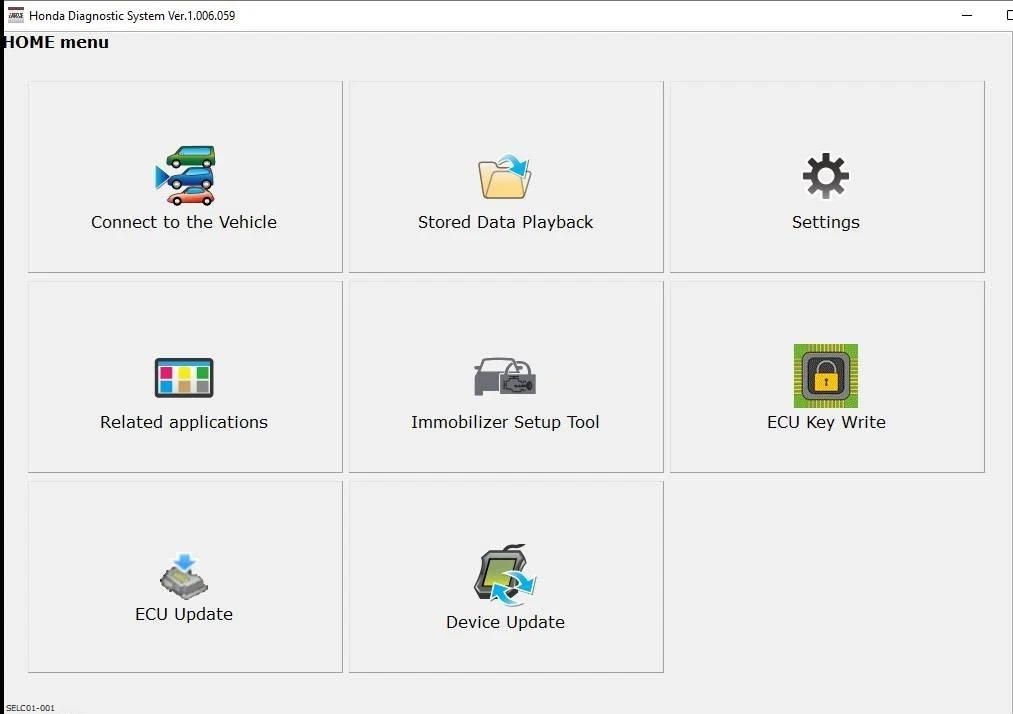Select the ECU Key Write padlock chip icon
This screenshot has height=714, width=1013.
pos(826,375)
